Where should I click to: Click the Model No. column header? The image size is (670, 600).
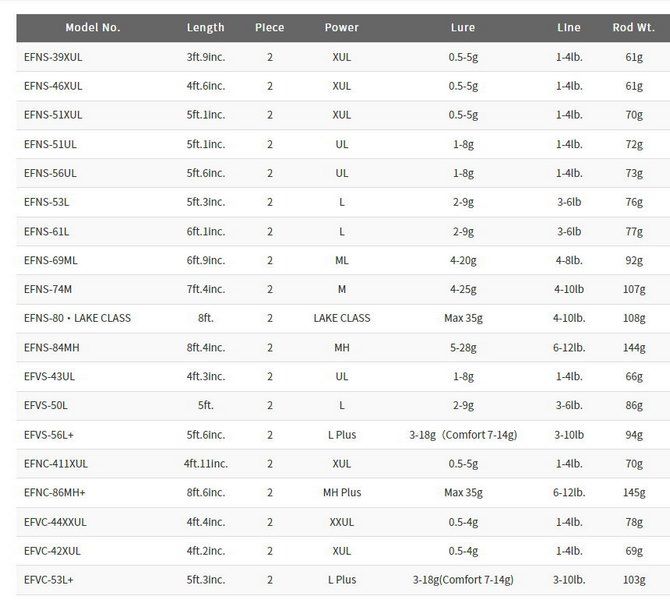(93, 28)
